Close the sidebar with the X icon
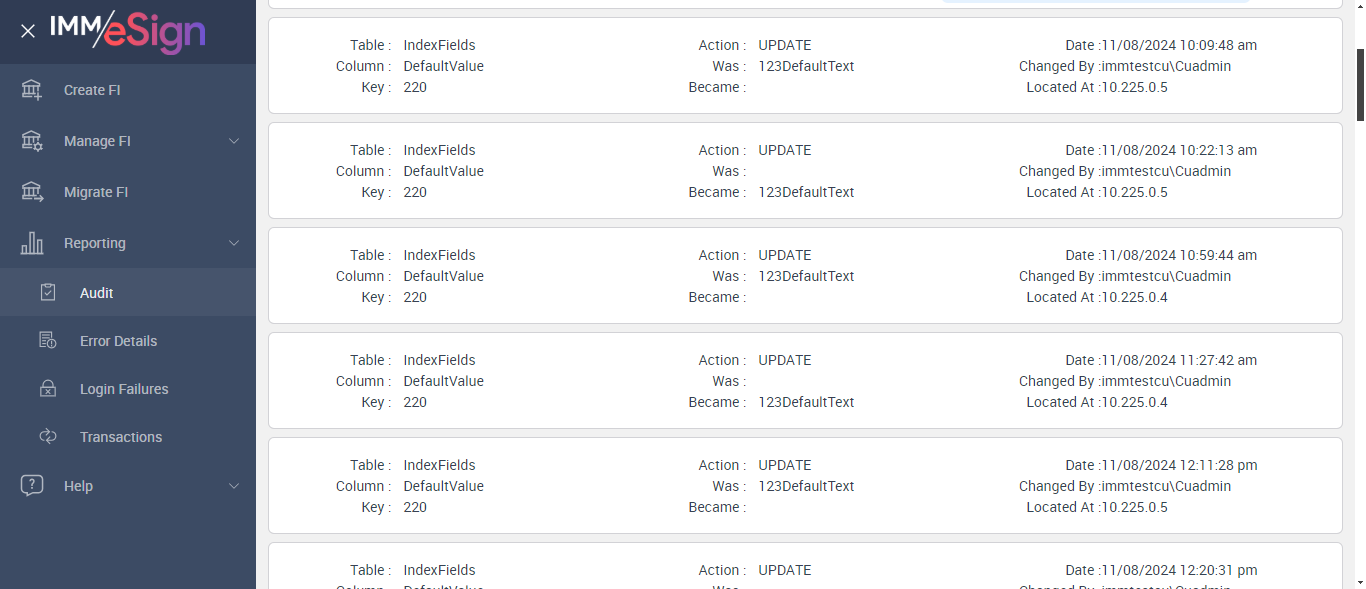The height and width of the screenshot is (589, 1366). tap(28, 31)
